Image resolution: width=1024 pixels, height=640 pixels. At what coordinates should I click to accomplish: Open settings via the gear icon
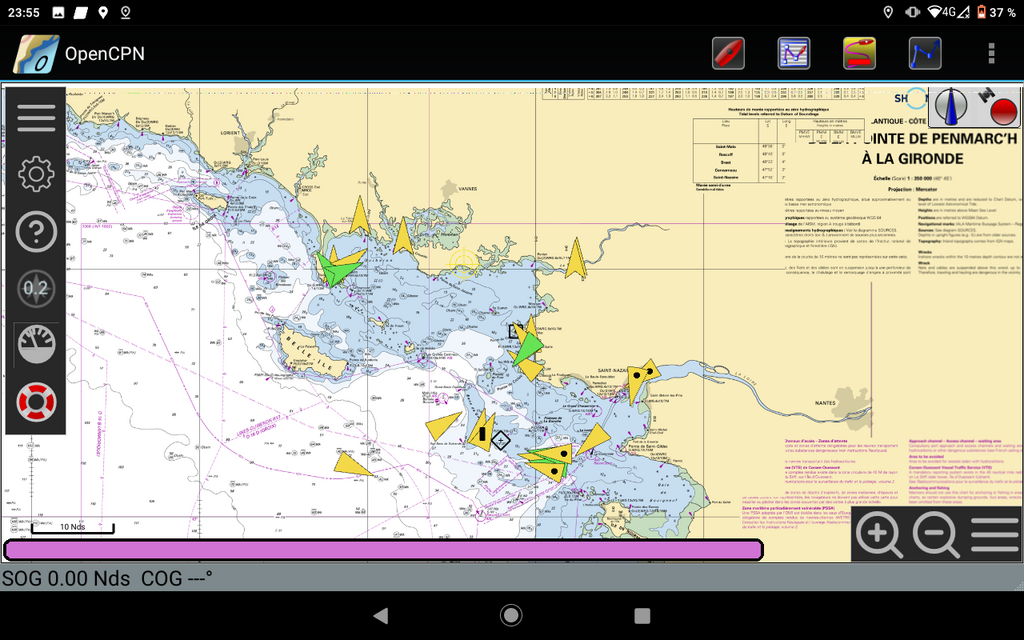coord(36,174)
